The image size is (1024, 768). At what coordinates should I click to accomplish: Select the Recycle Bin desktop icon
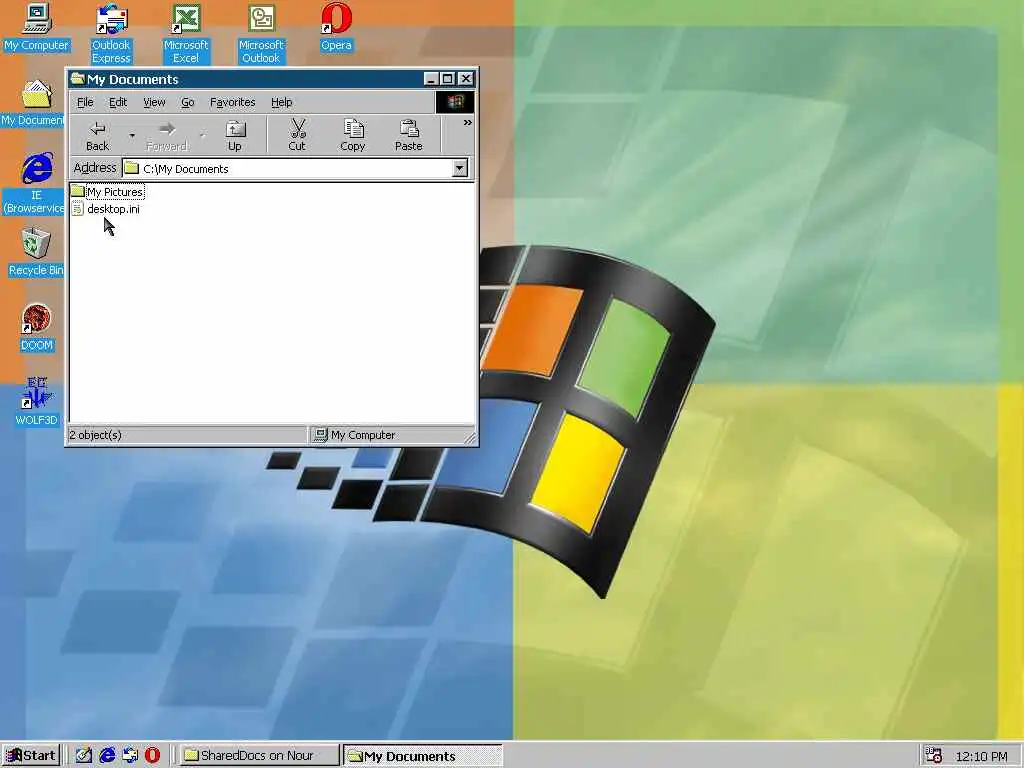coord(36,252)
